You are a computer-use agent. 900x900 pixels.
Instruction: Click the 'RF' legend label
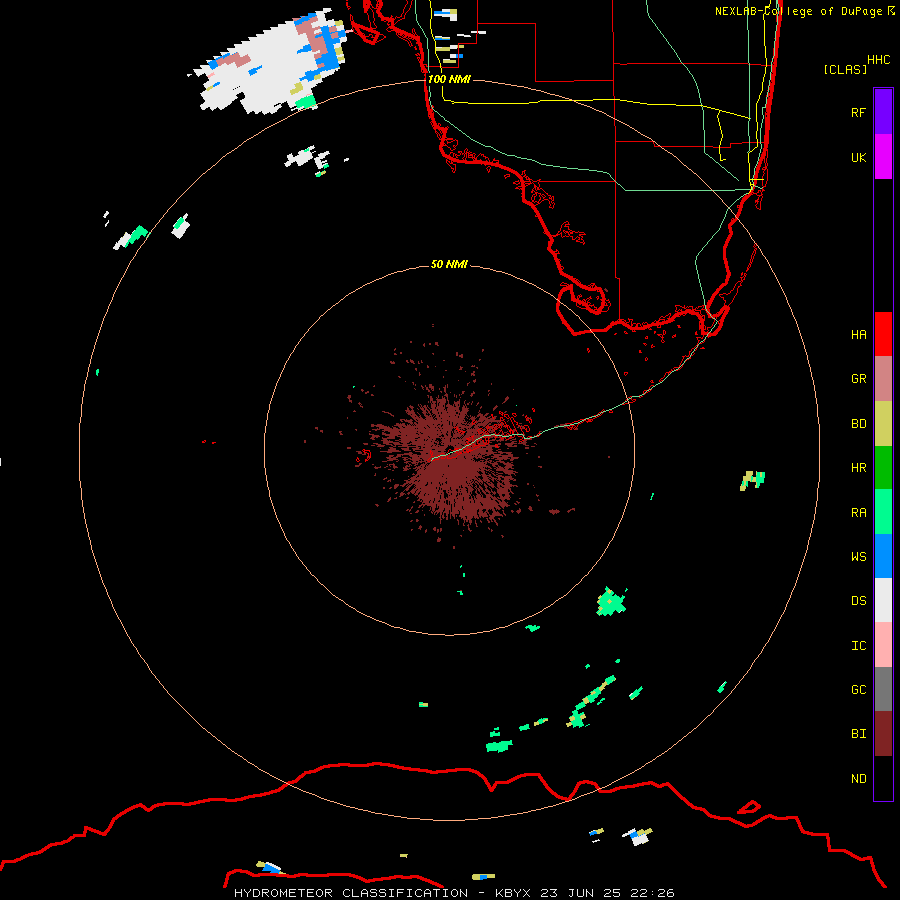pyautogui.click(x=858, y=112)
